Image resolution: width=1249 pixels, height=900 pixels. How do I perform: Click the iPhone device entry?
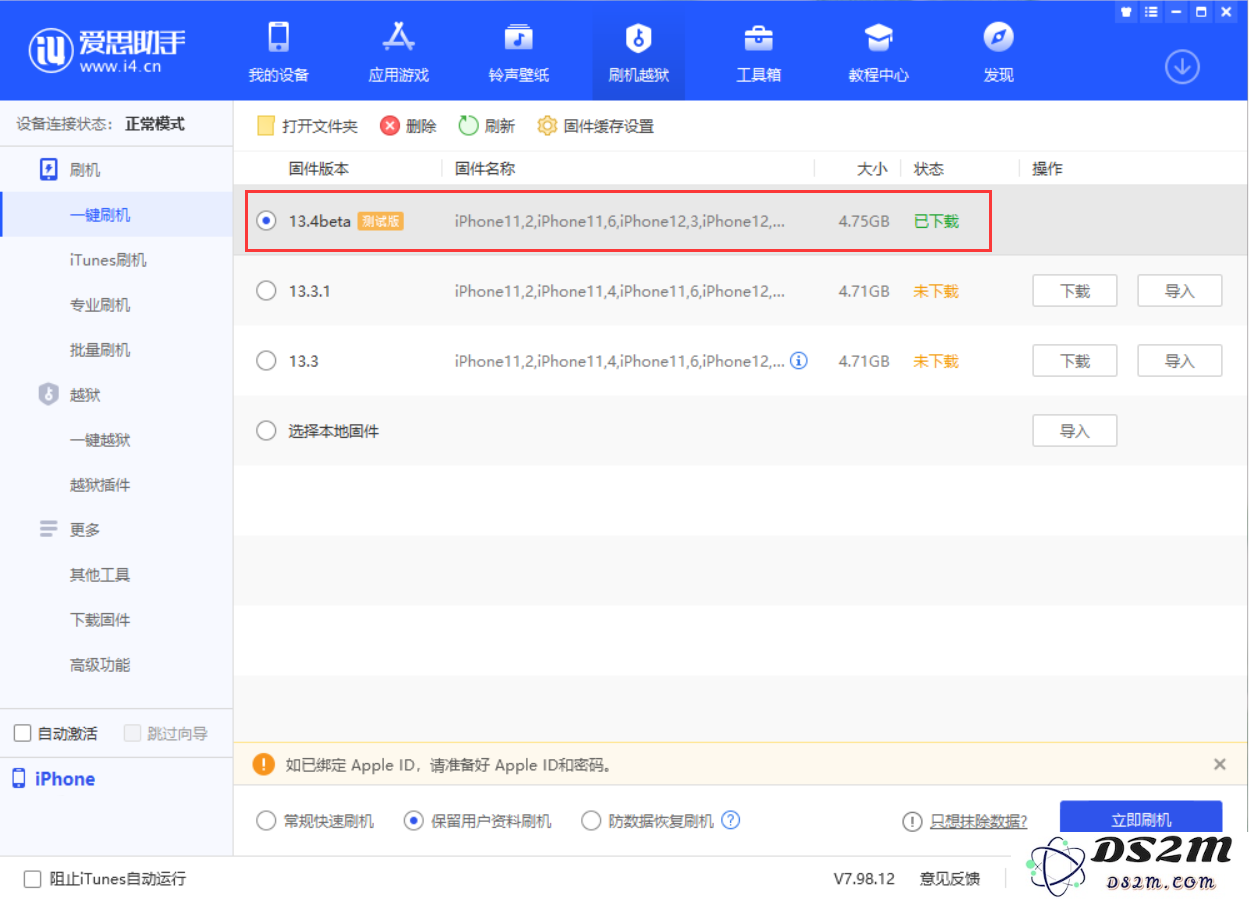54,779
